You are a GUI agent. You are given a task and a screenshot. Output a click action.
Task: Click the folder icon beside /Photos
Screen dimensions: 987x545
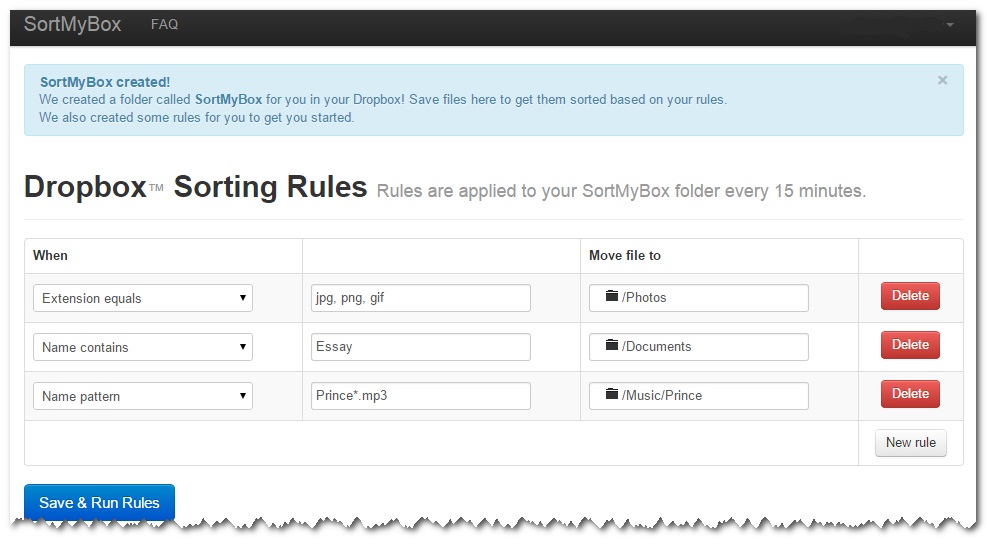tap(611, 296)
